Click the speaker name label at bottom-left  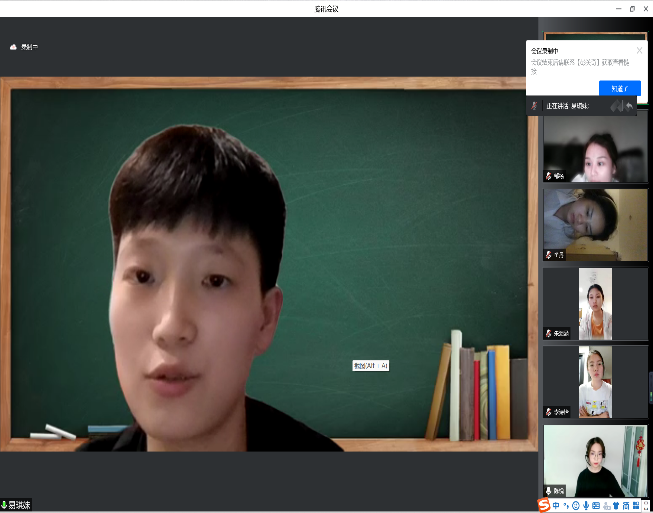click(x=17, y=505)
